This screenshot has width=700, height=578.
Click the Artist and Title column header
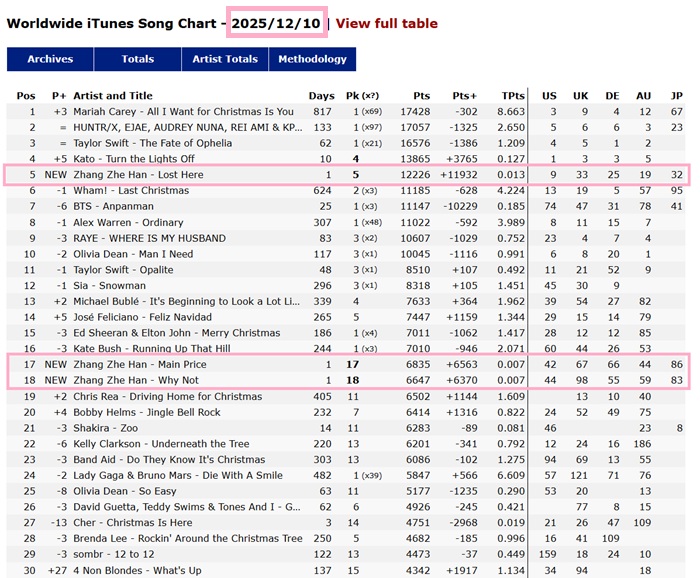point(113,95)
